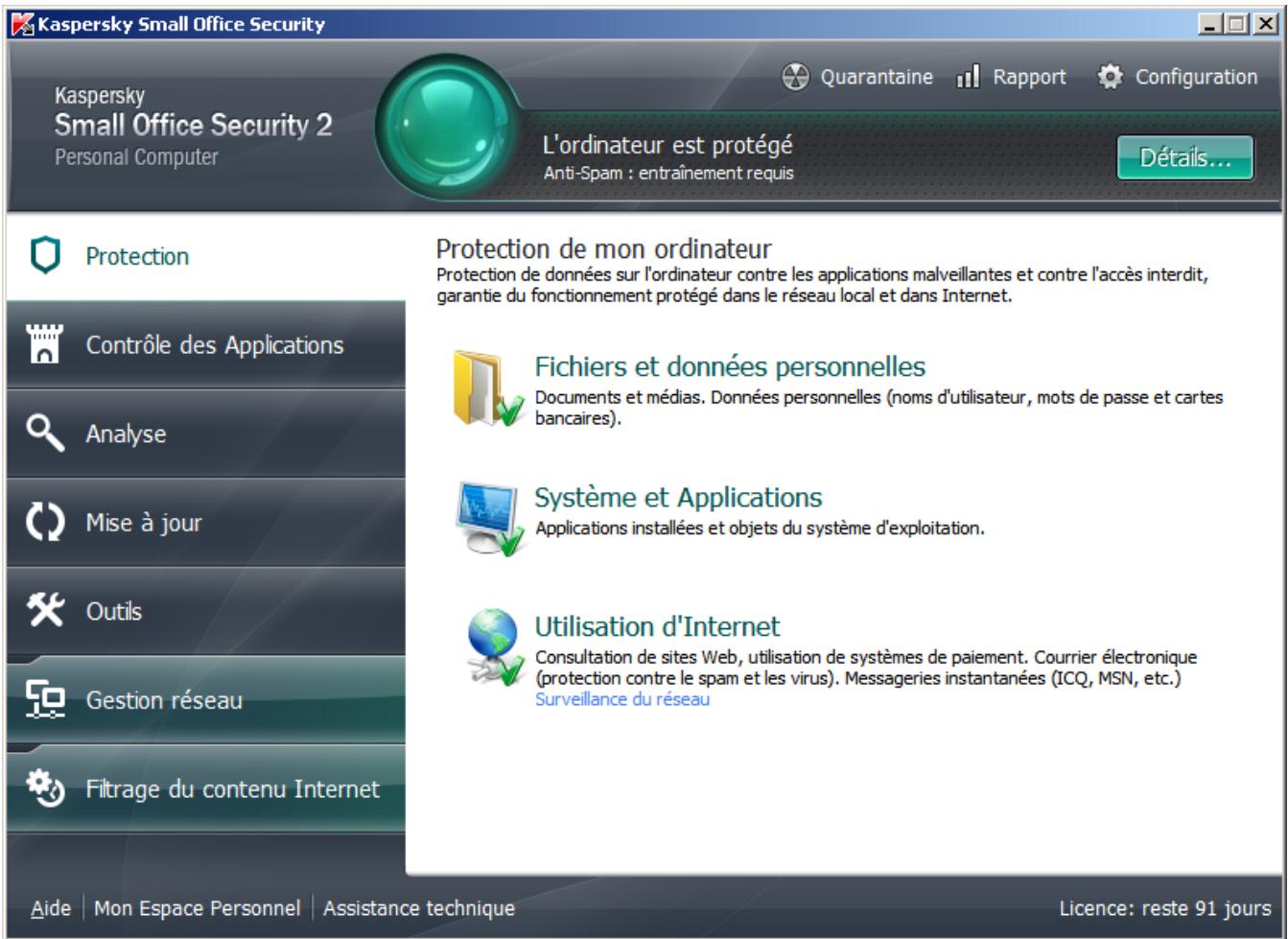Open Assistance technique link
The image size is (1288, 939).
coord(419,907)
